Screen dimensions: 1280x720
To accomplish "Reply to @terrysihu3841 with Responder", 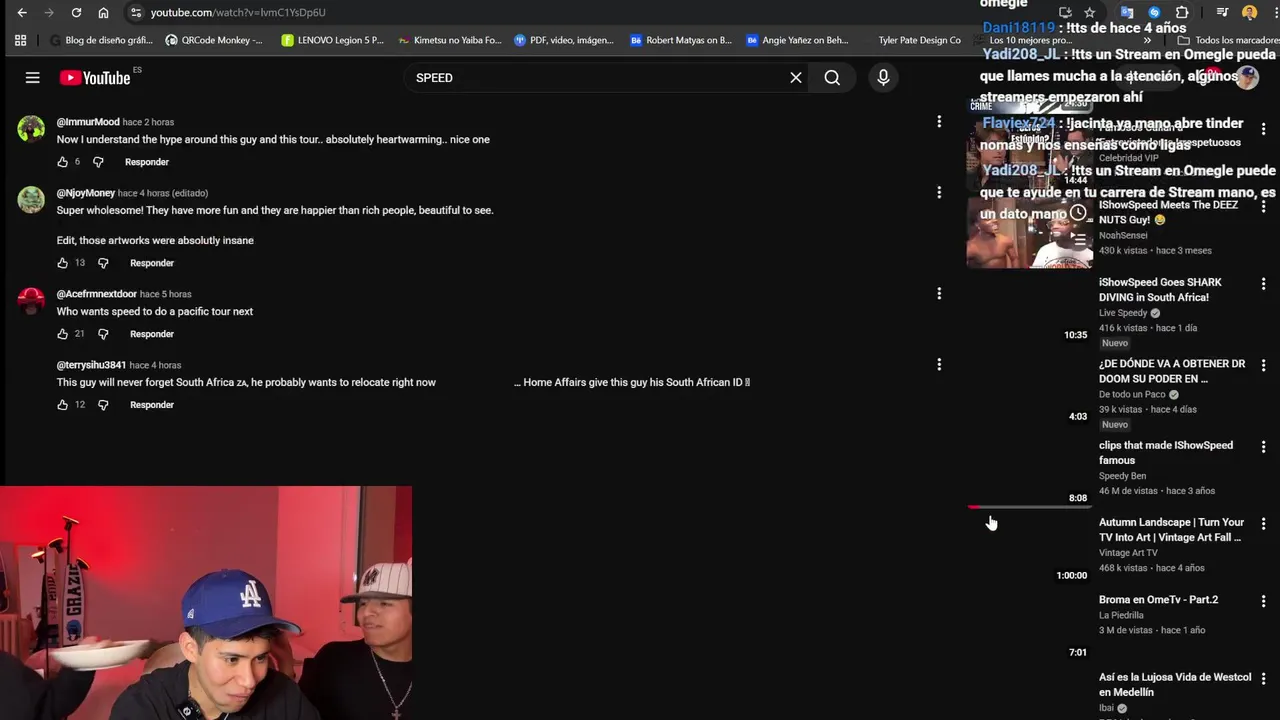I will coord(152,405).
